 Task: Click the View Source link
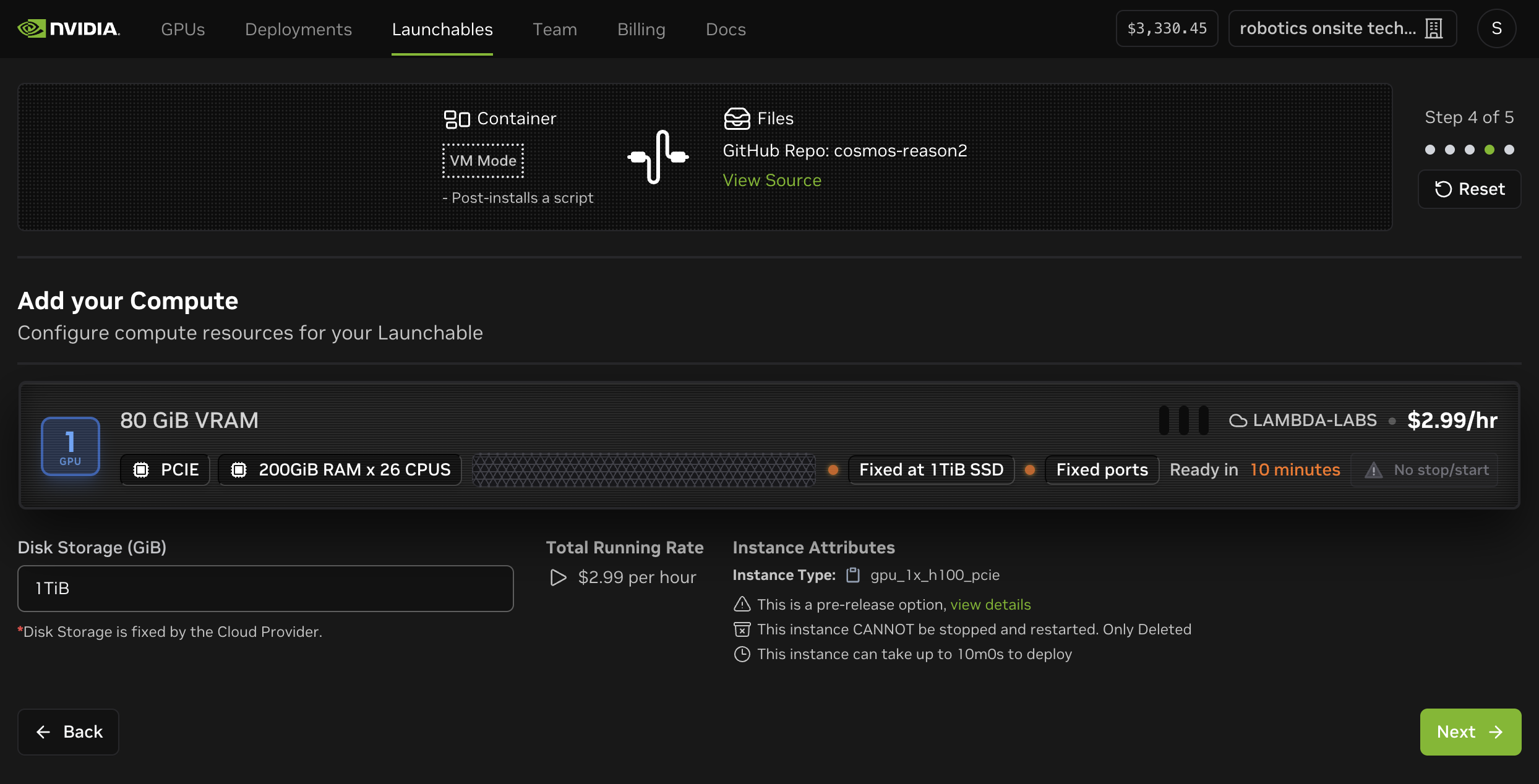(x=772, y=180)
